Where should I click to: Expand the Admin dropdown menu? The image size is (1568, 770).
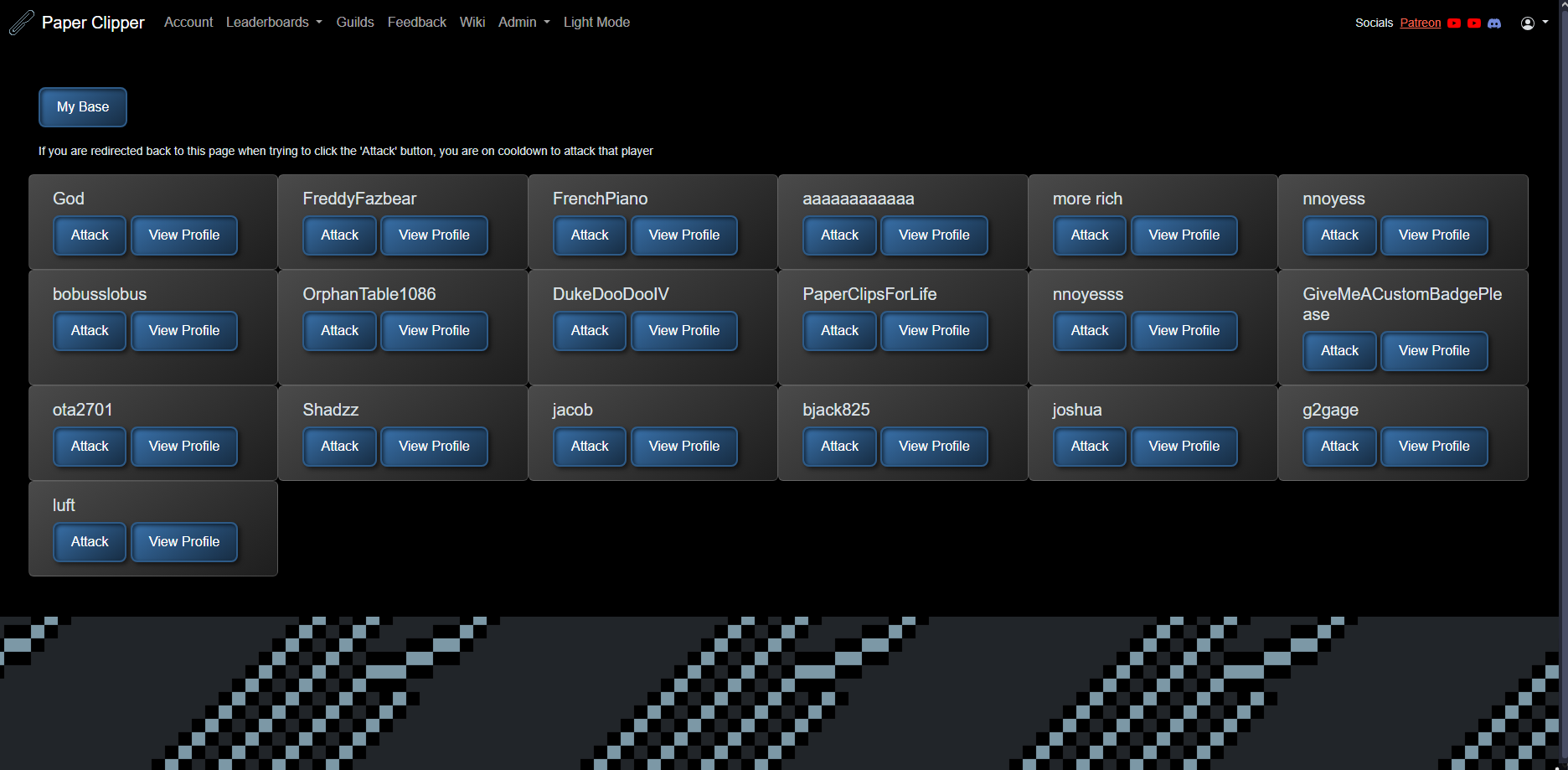tap(524, 22)
